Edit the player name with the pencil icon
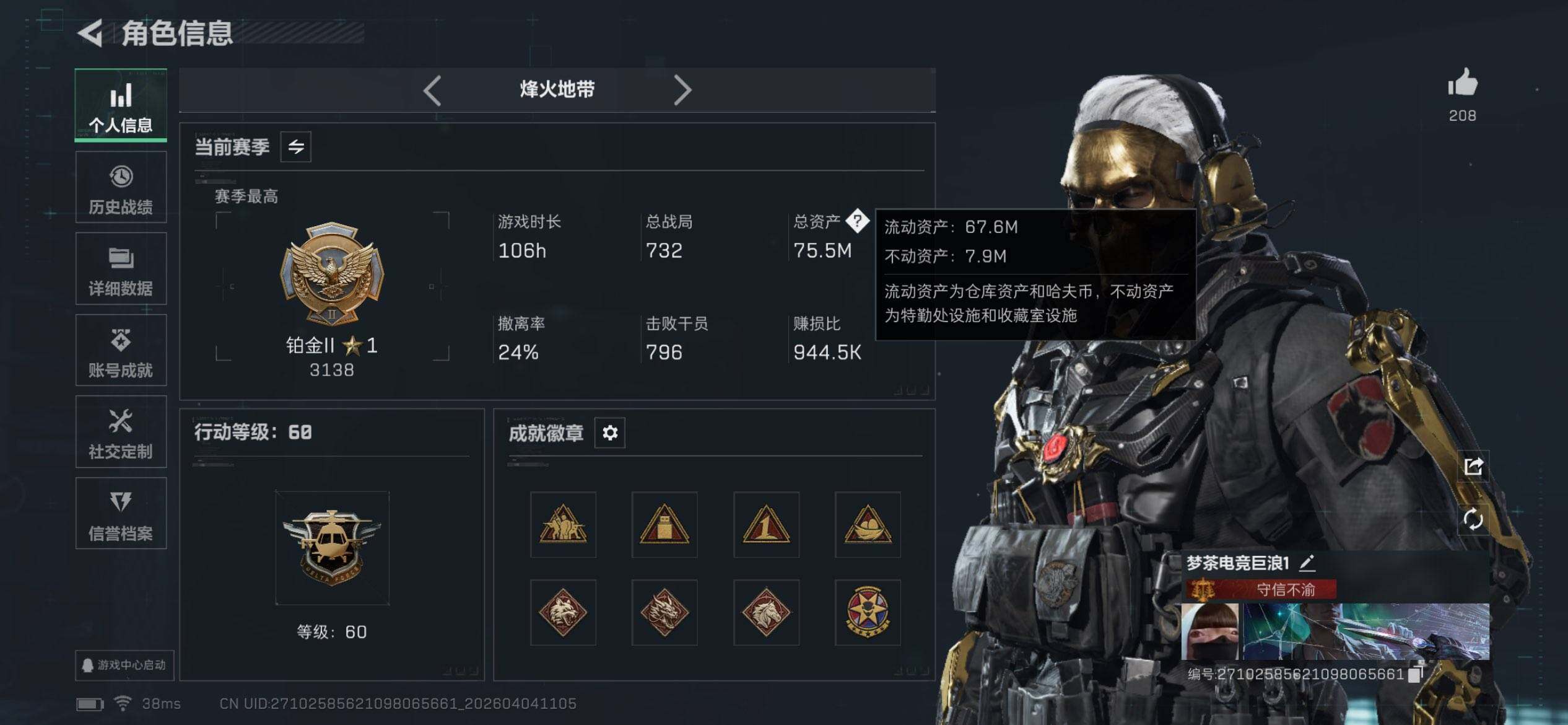This screenshot has height=725, width=1568. 1307,563
